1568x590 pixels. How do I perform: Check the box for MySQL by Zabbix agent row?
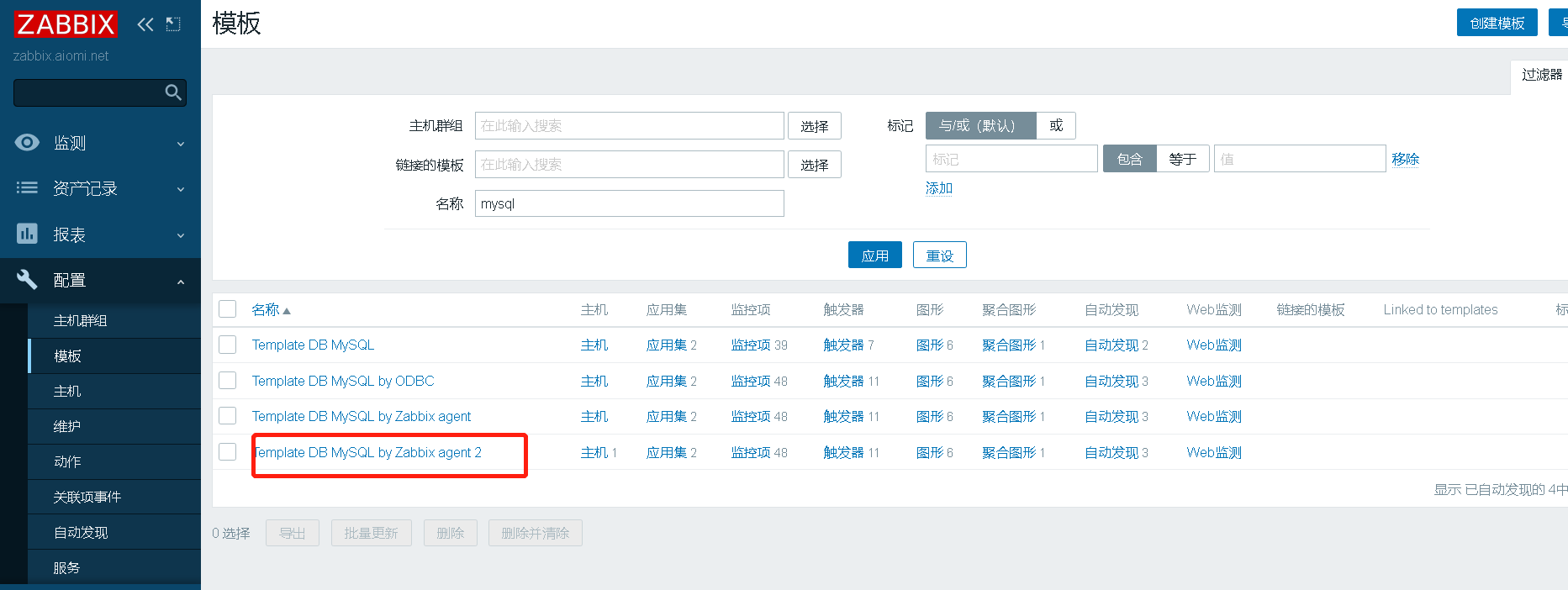[227, 416]
